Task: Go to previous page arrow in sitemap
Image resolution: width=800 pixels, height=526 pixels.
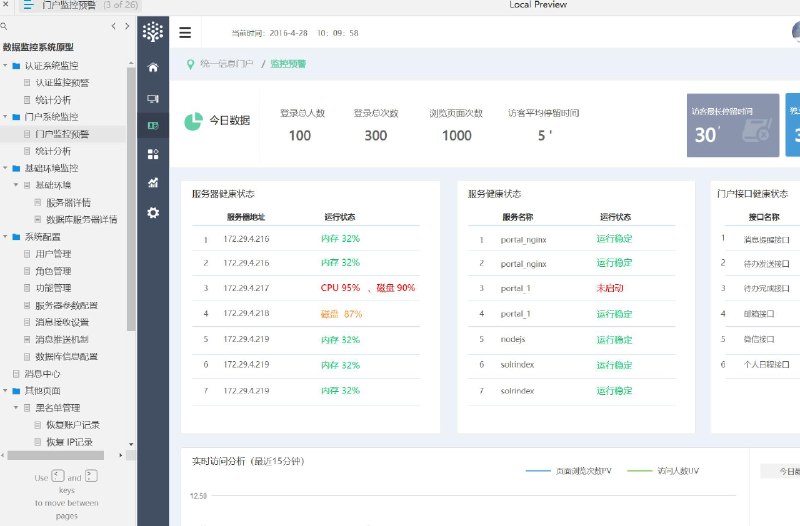Action: point(113,26)
